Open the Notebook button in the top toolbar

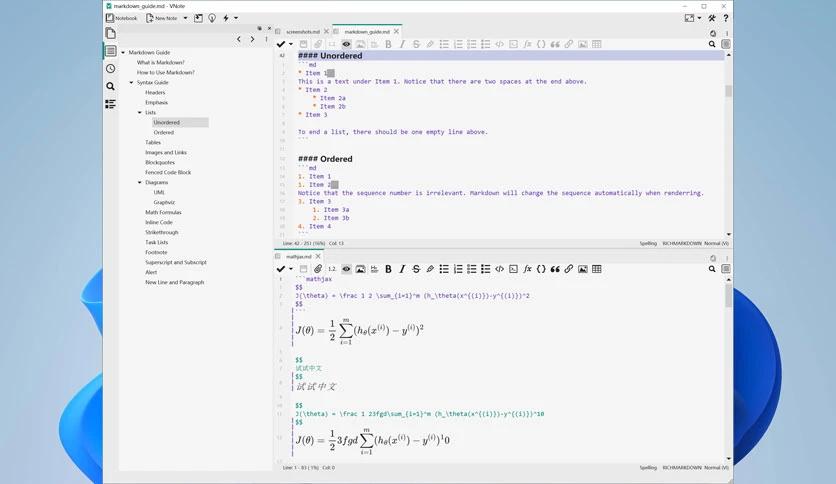[122, 18]
